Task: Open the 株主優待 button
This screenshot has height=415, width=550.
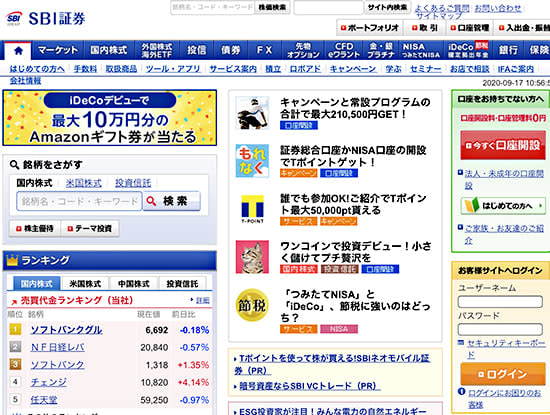Action: [x=35, y=228]
